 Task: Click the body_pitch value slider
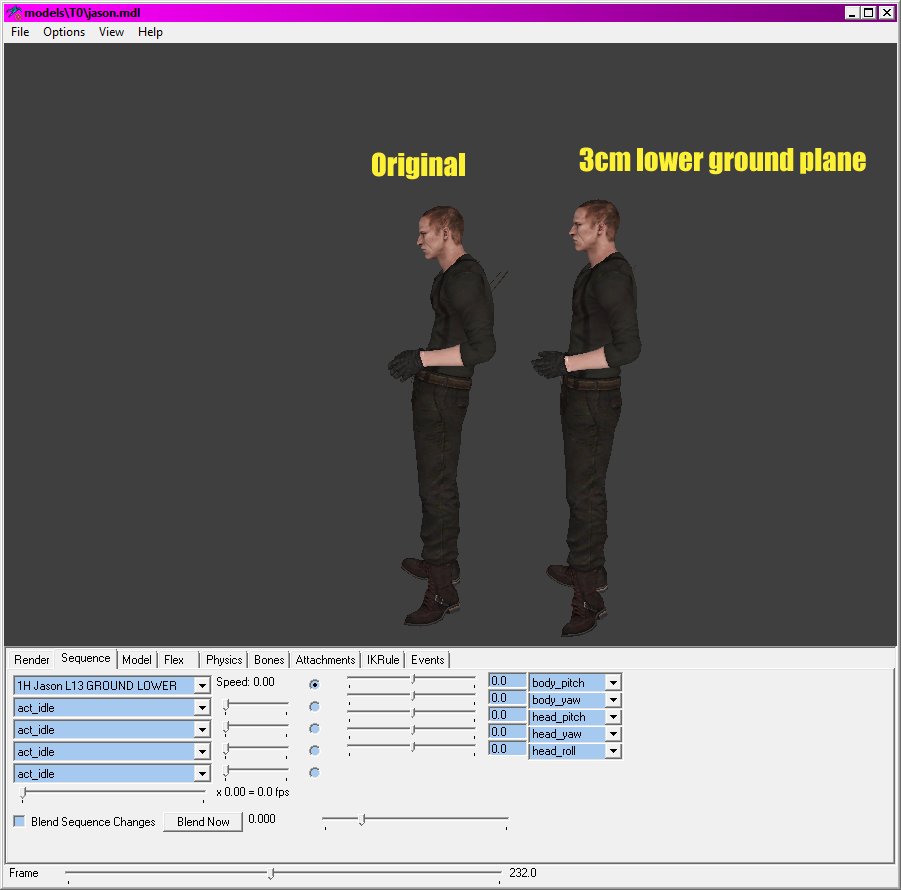coord(411,680)
